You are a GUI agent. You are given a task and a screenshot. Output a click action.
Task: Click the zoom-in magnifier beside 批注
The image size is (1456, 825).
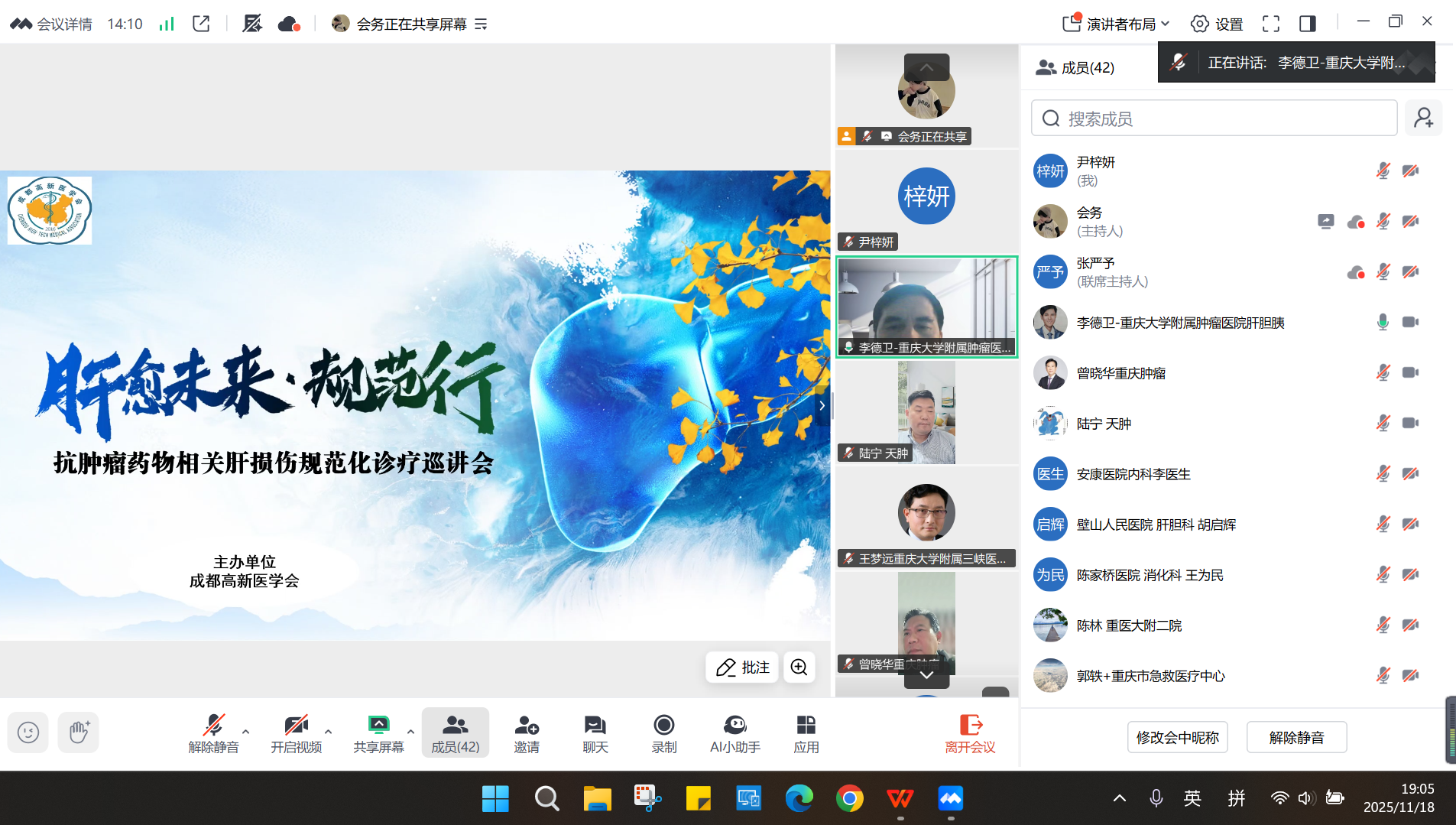click(799, 667)
